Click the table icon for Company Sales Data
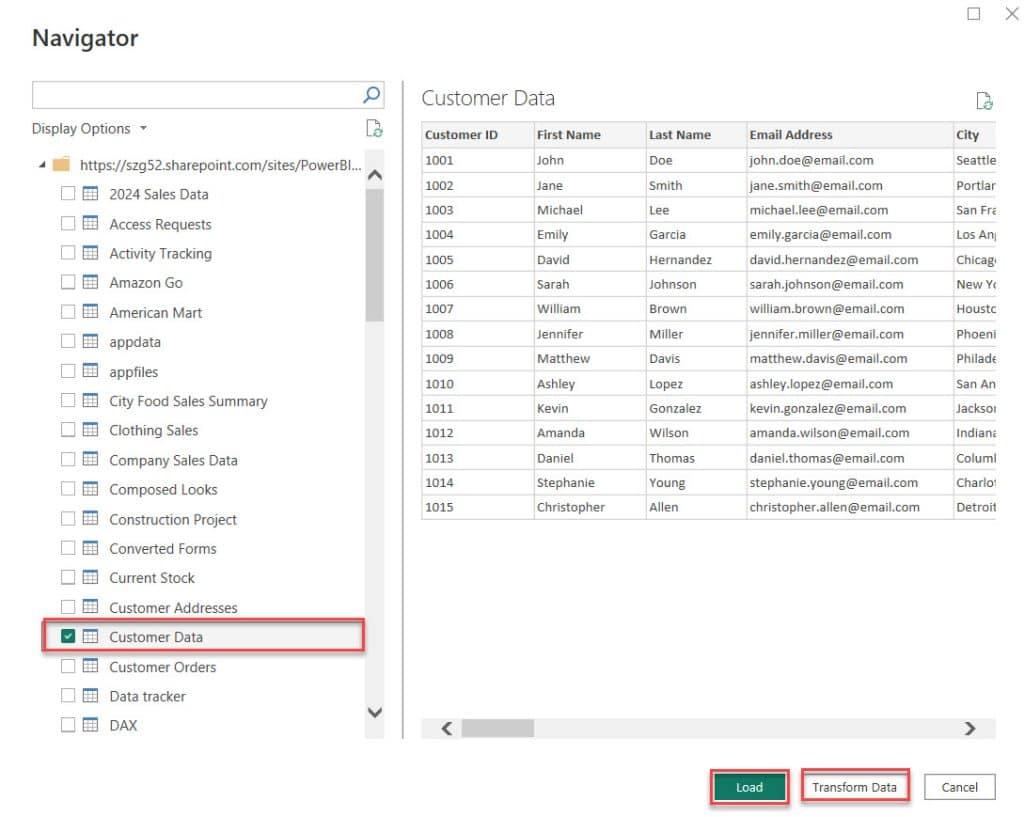This screenshot has height=817, width=1024. click(x=91, y=459)
